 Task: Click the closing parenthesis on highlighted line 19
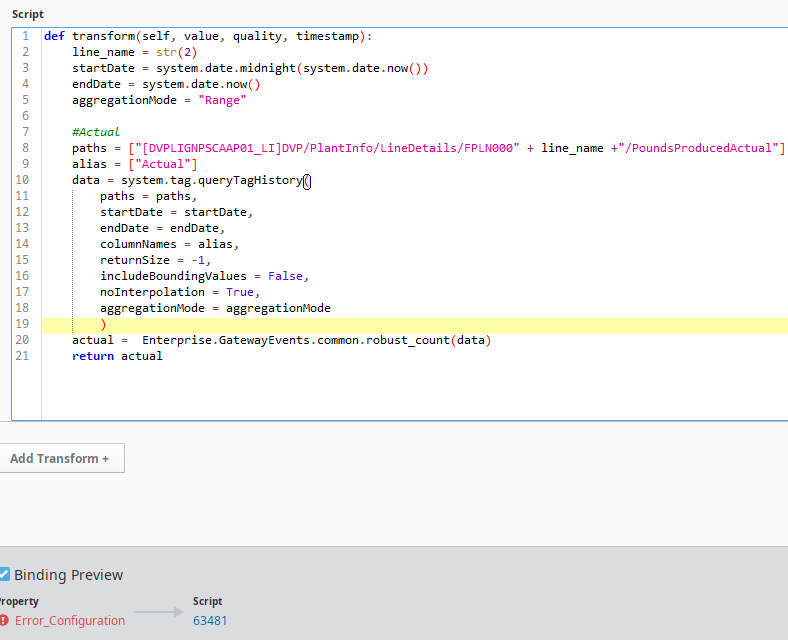[x=103, y=325]
